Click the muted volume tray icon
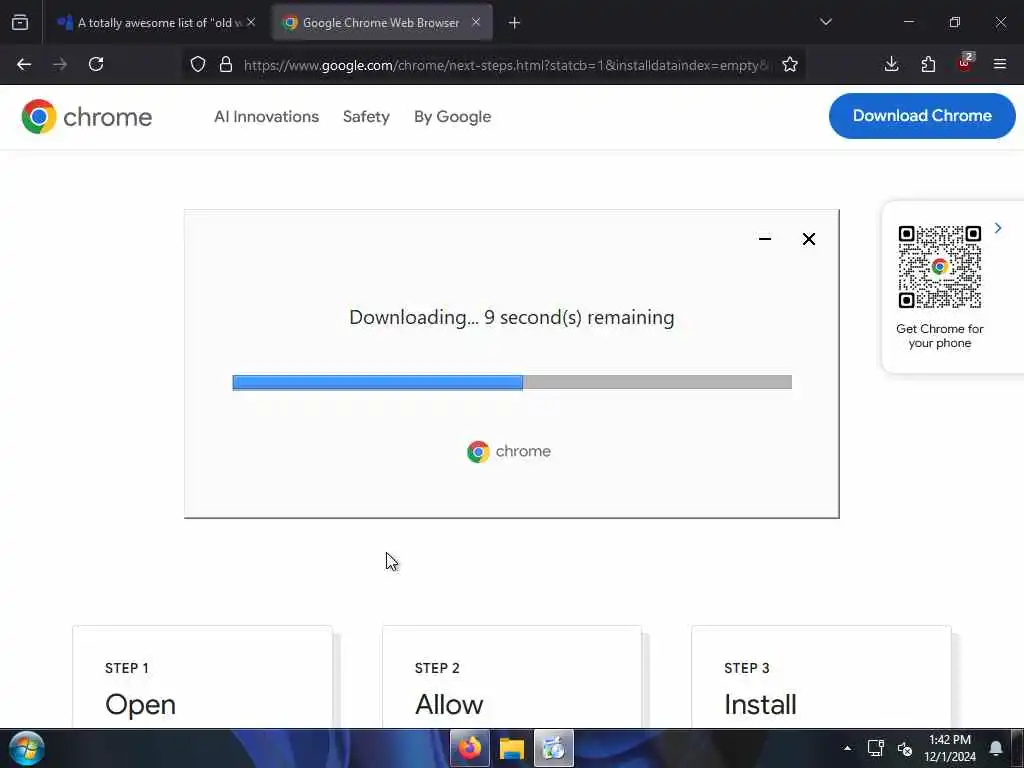Viewport: 1024px width, 768px height. [904, 748]
